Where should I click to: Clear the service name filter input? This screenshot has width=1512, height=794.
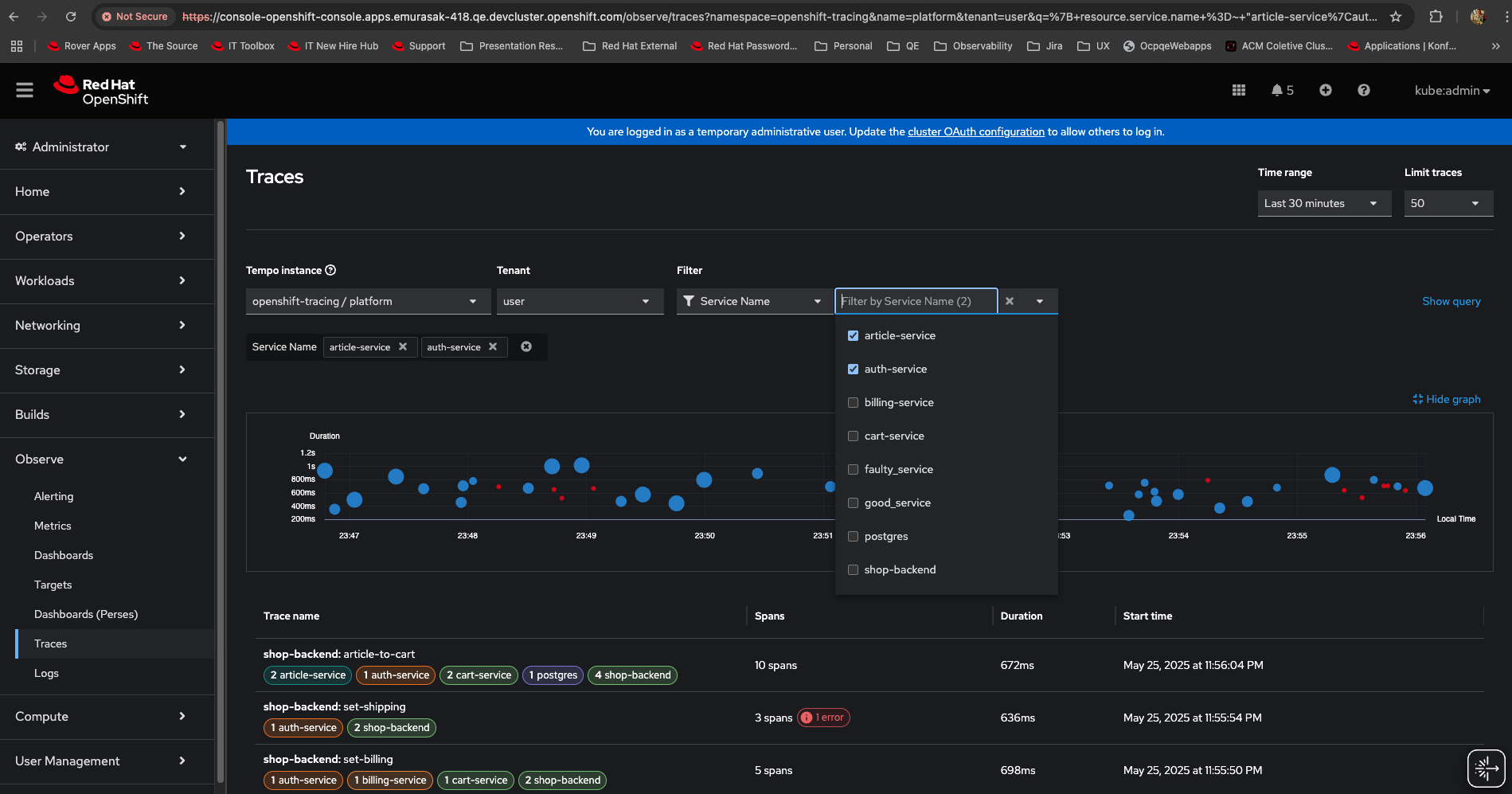[1010, 302]
